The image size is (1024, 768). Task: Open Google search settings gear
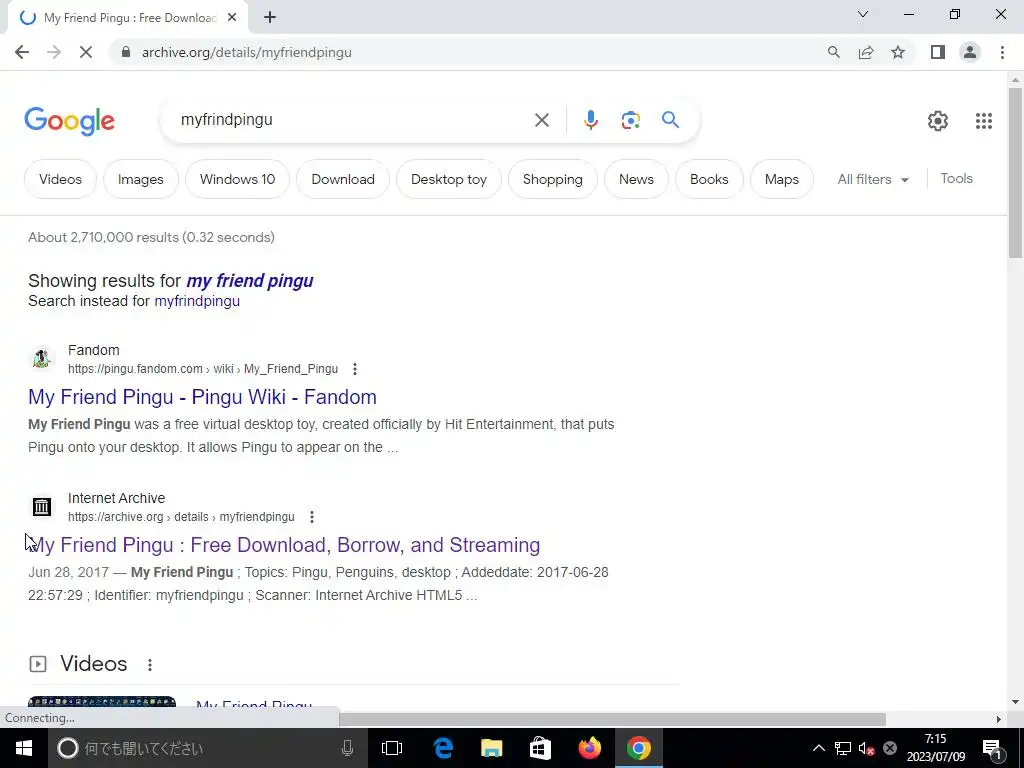click(x=938, y=121)
